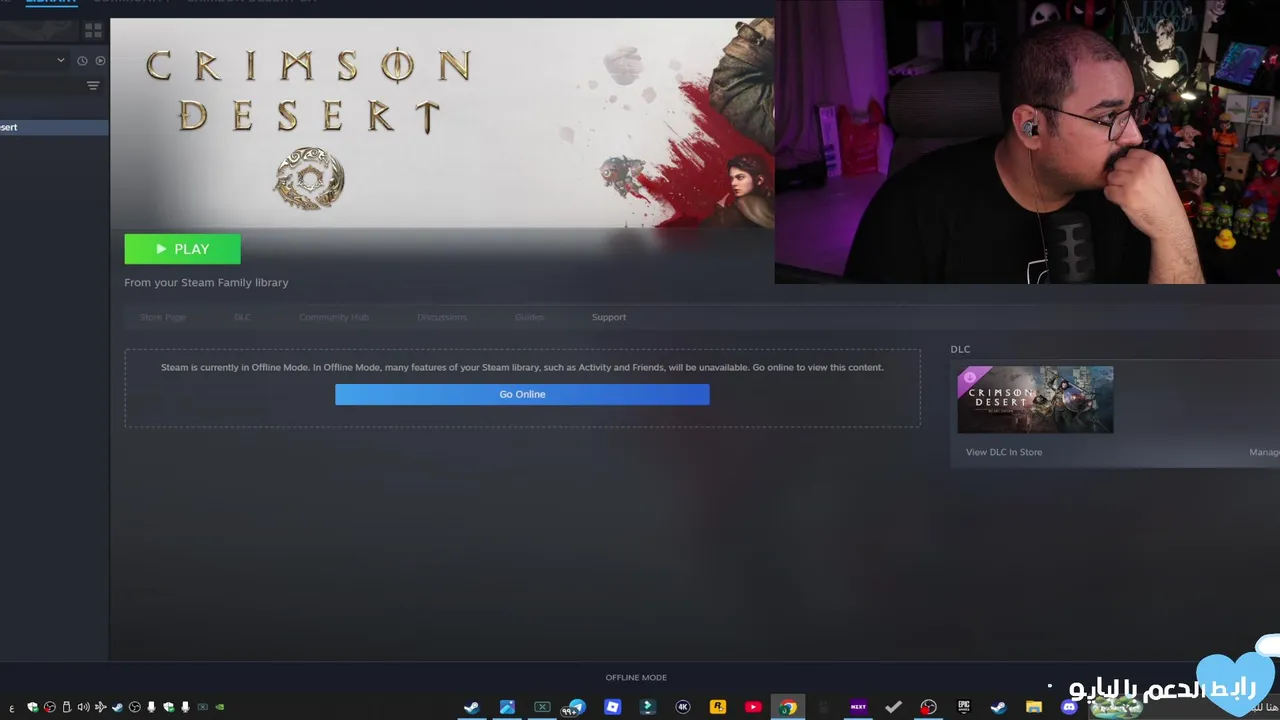
Task: Open Telegram with 99+ badge
Action: tap(574, 708)
